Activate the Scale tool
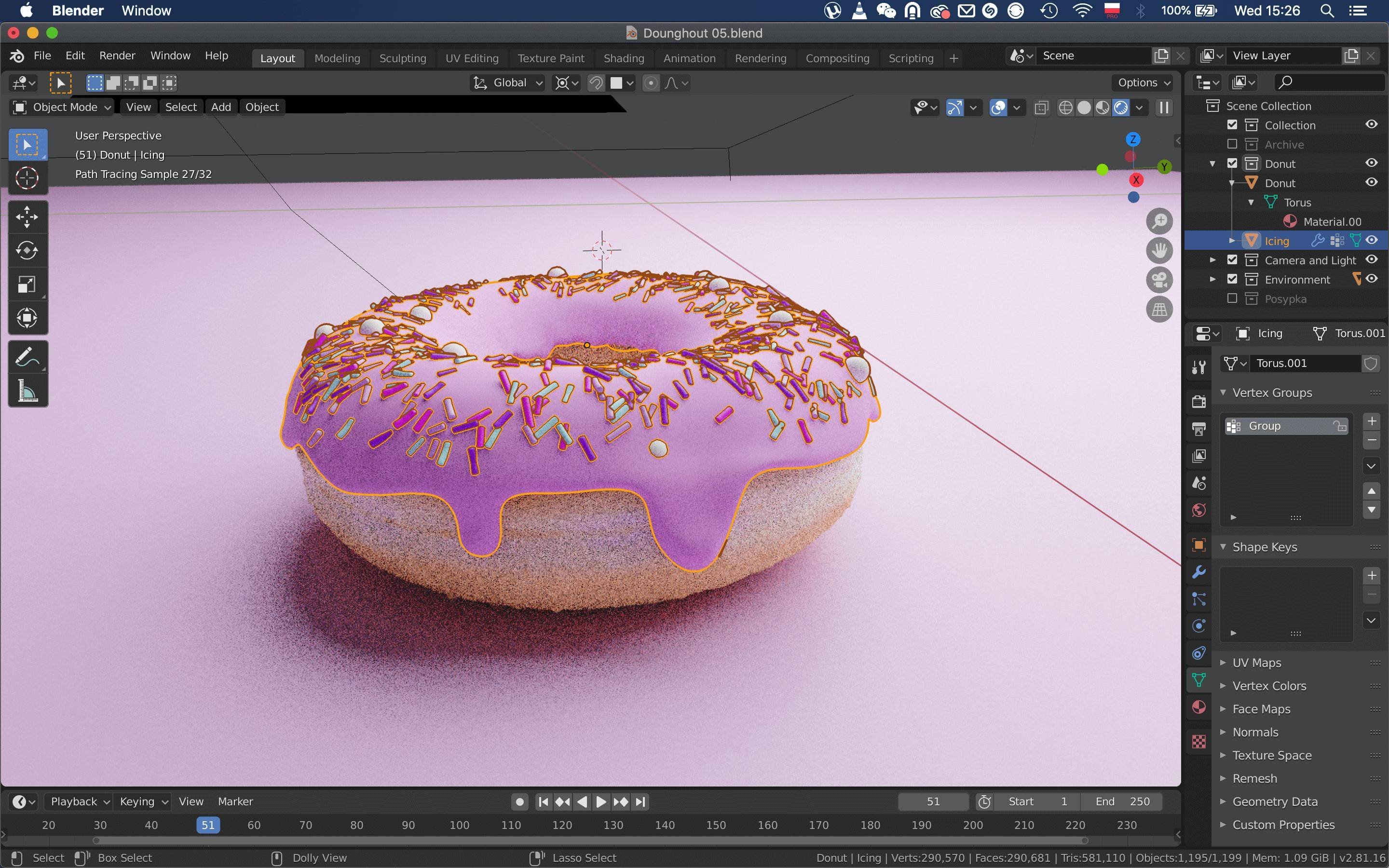 [27, 284]
